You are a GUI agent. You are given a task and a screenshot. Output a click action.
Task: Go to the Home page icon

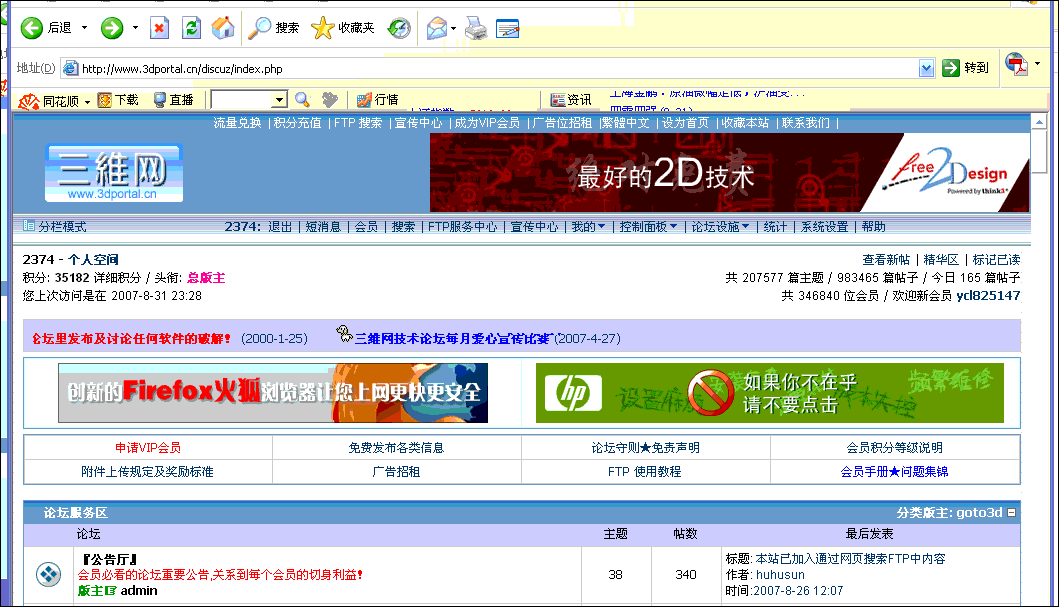point(223,28)
